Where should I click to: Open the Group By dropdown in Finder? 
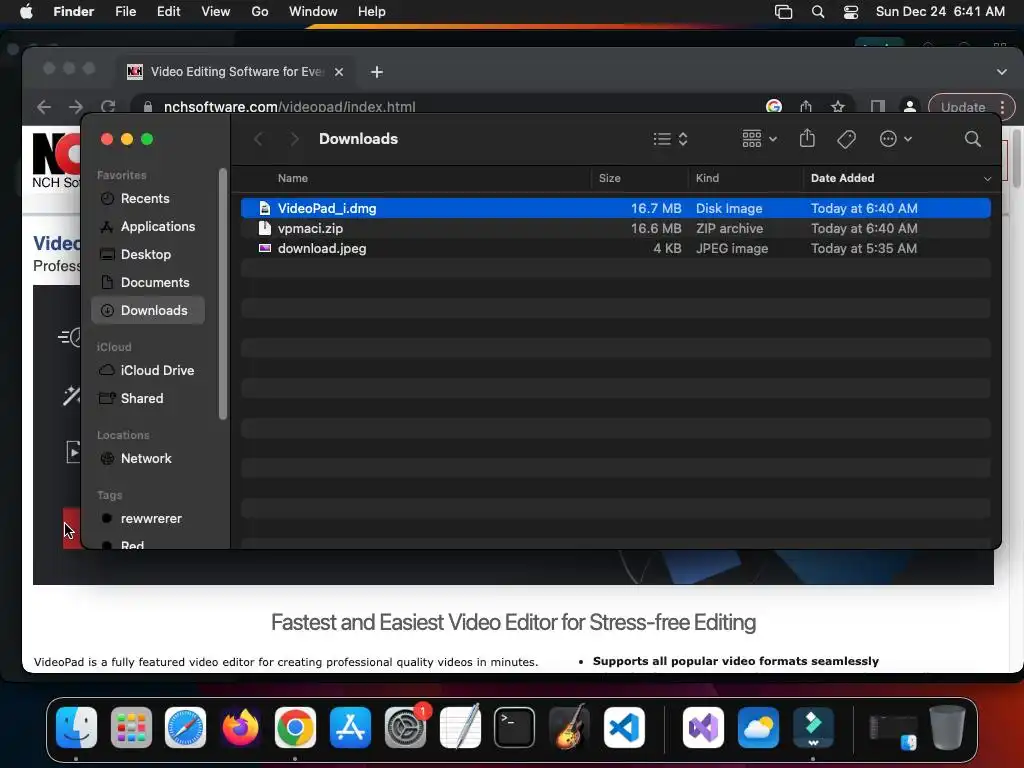(x=760, y=139)
